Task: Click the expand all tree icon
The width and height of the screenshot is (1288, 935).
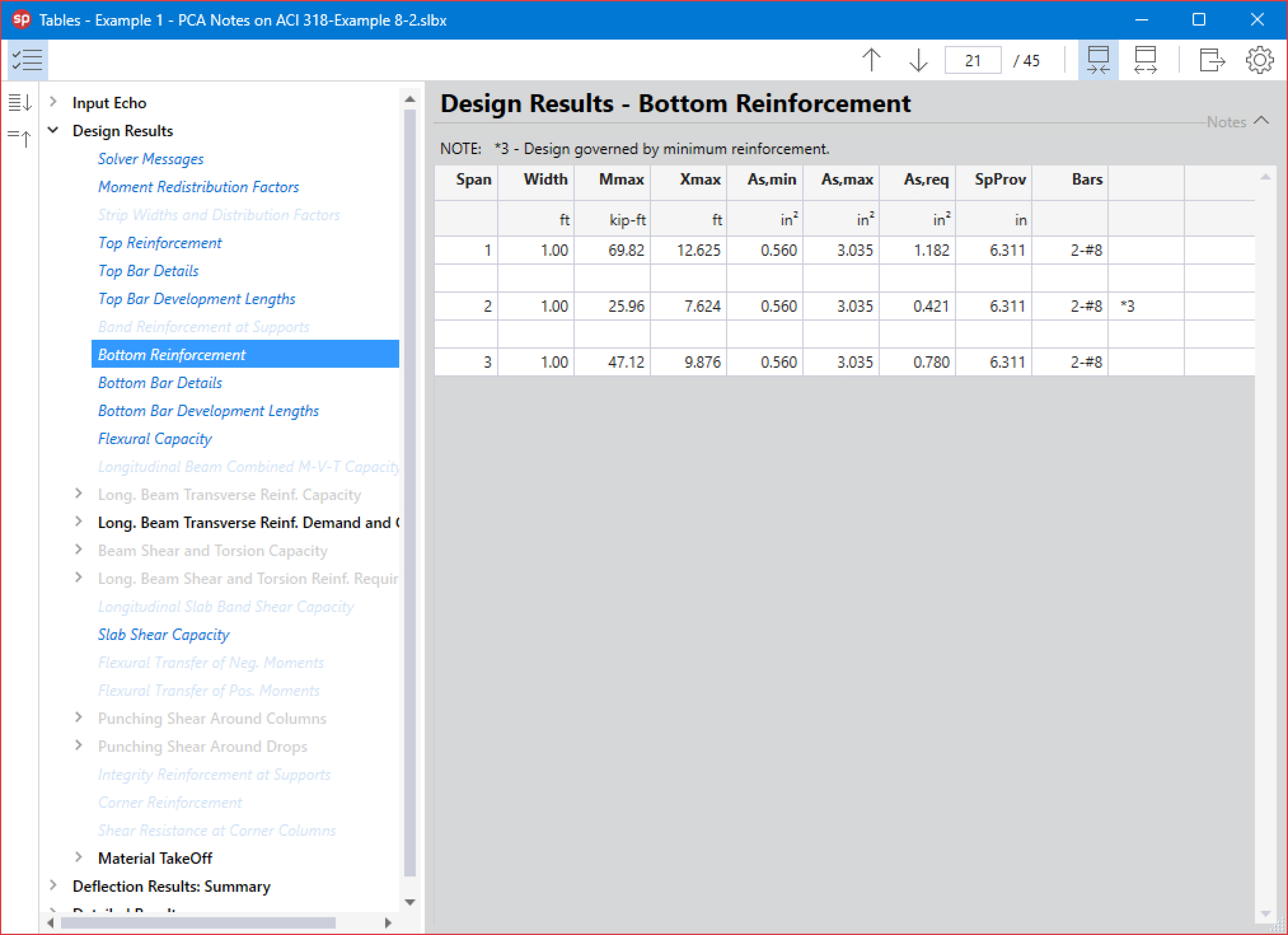Action: [x=20, y=103]
